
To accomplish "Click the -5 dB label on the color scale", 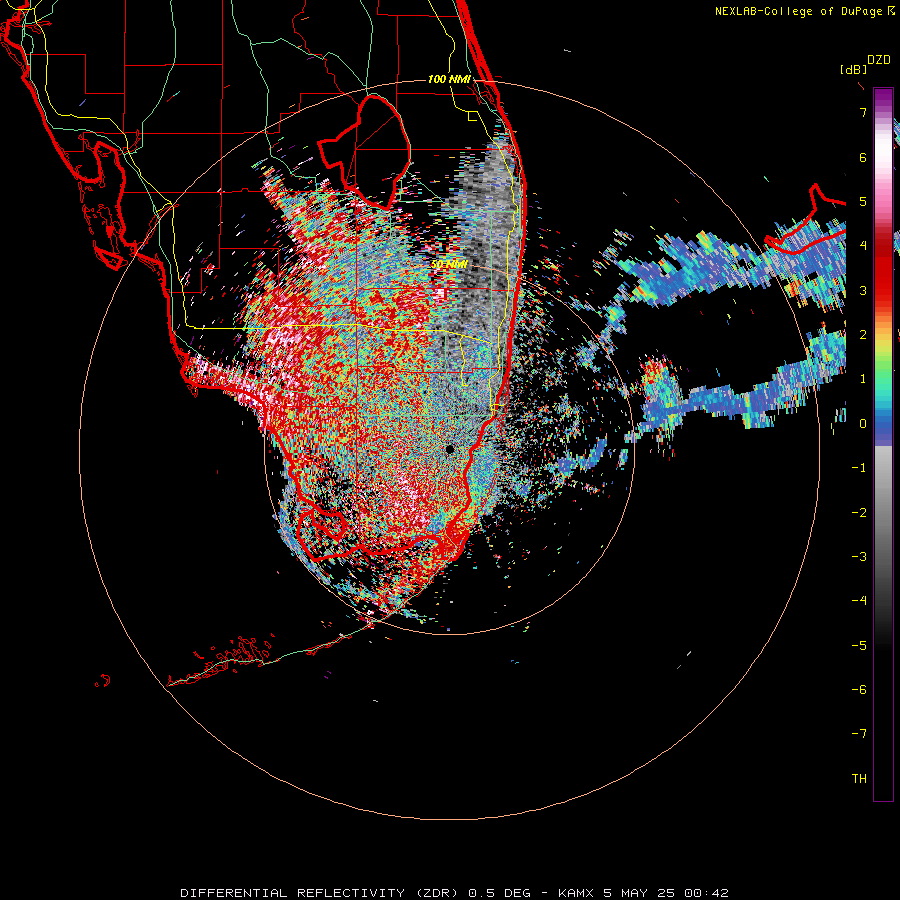I will (859, 646).
